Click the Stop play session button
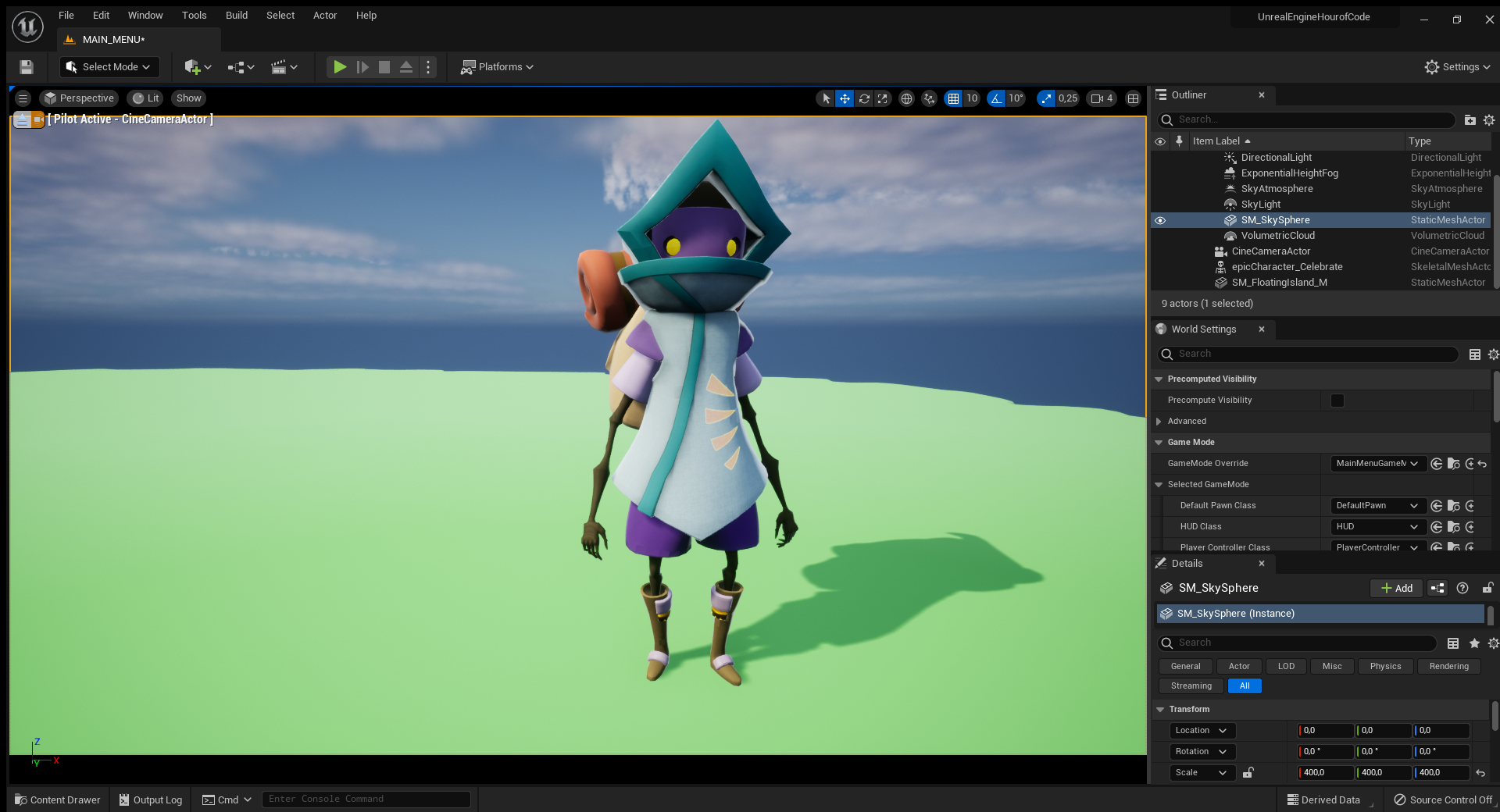 384,67
